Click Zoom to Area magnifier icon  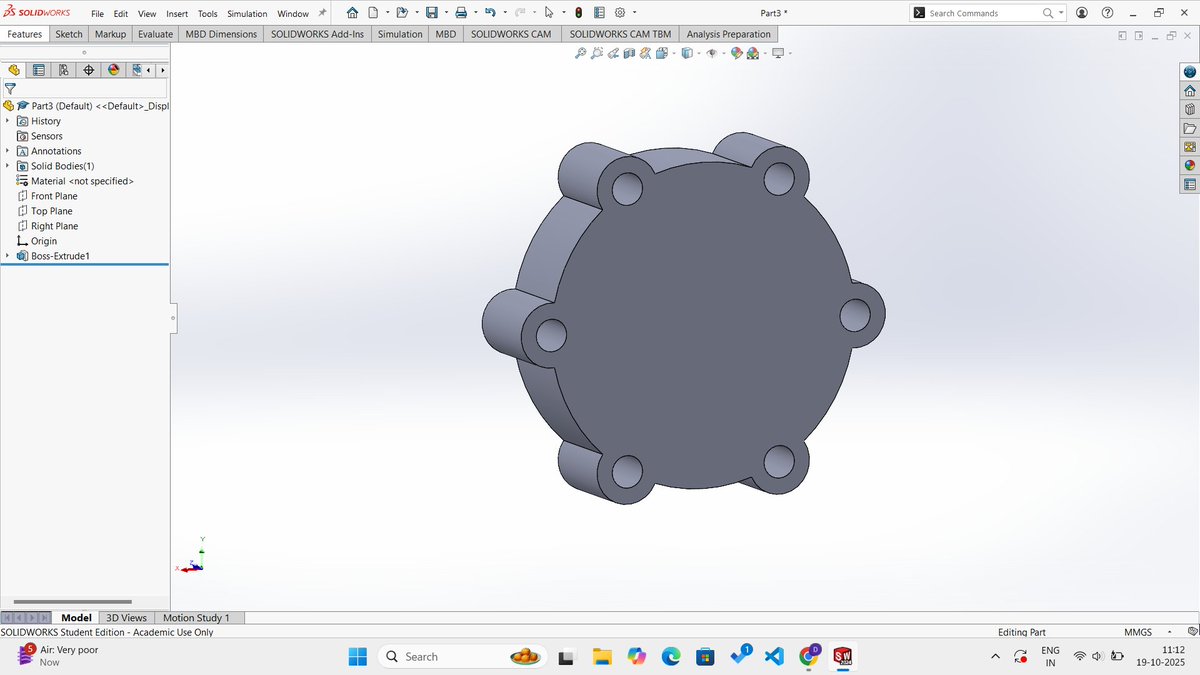click(596, 53)
